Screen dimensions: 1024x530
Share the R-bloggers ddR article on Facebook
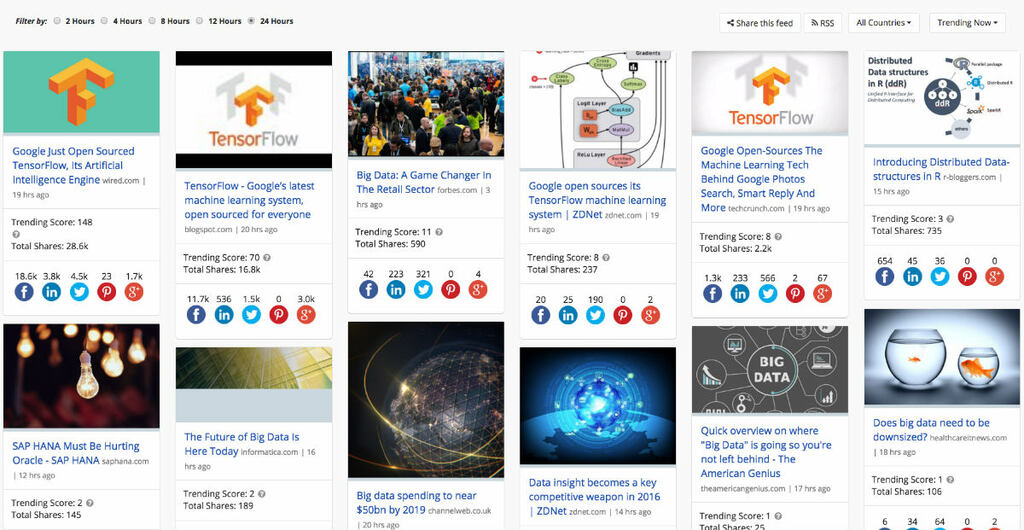[884, 276]
